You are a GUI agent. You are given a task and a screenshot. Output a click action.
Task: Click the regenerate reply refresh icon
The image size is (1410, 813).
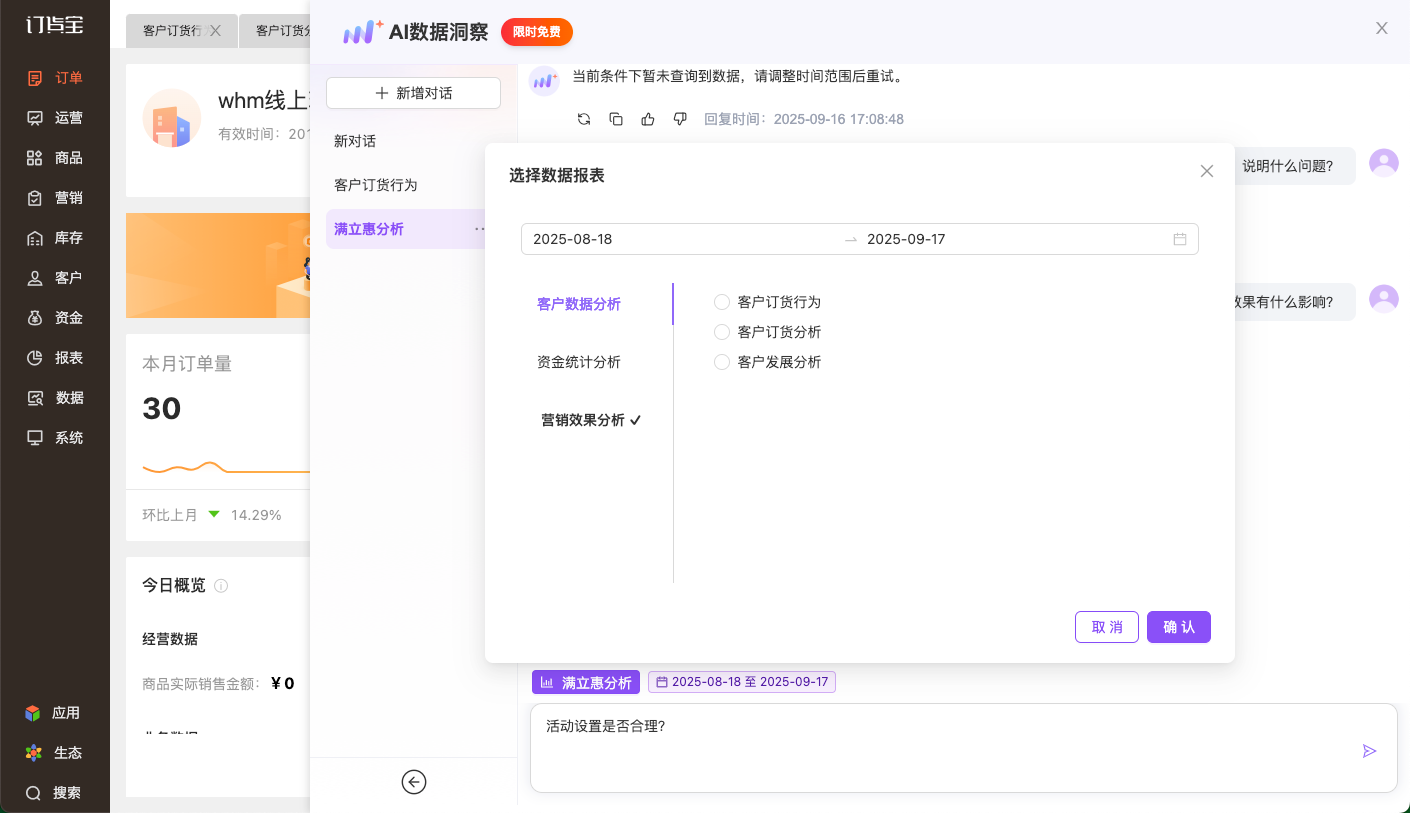(584, 119)
